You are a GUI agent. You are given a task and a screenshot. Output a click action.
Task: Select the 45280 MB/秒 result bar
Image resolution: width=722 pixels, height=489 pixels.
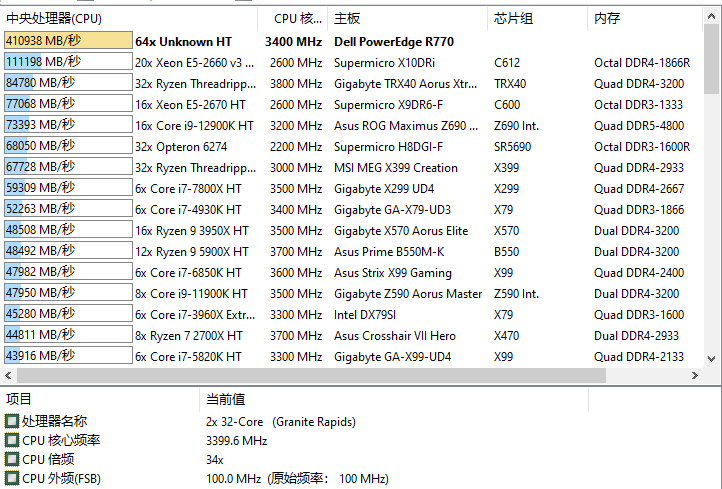point(68,314)
